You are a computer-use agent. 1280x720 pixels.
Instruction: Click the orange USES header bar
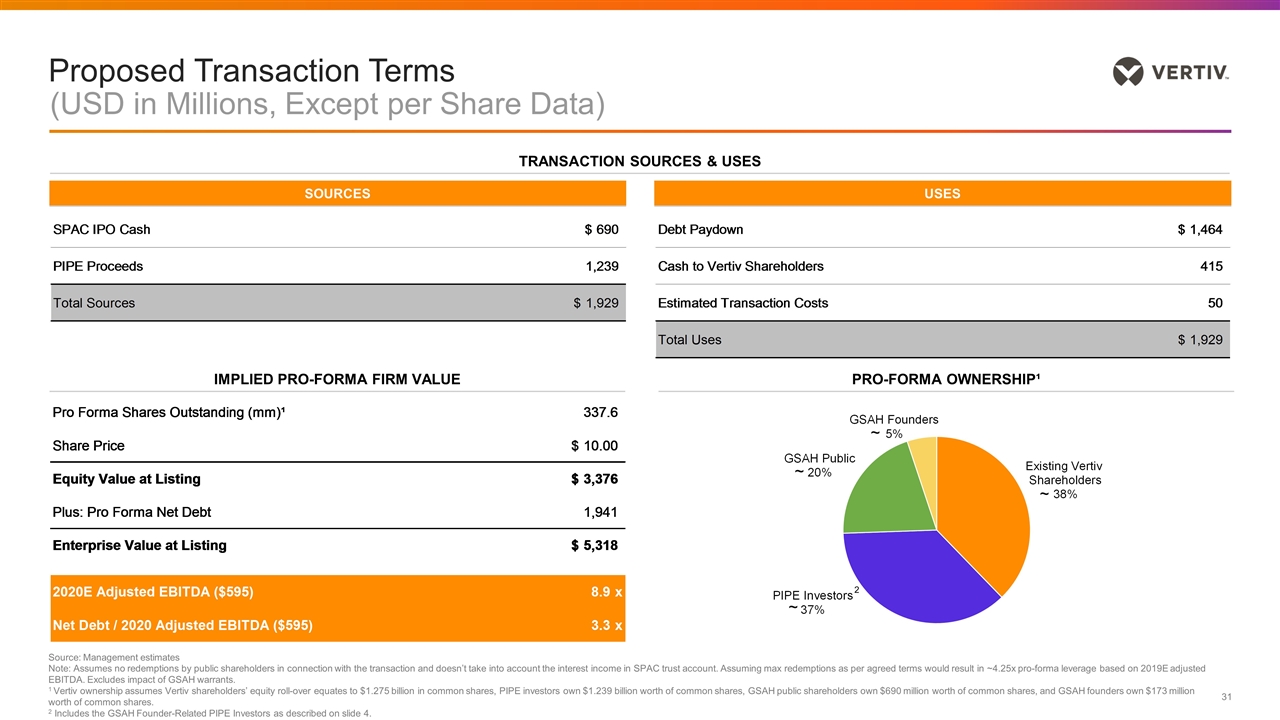click(942, 193)
